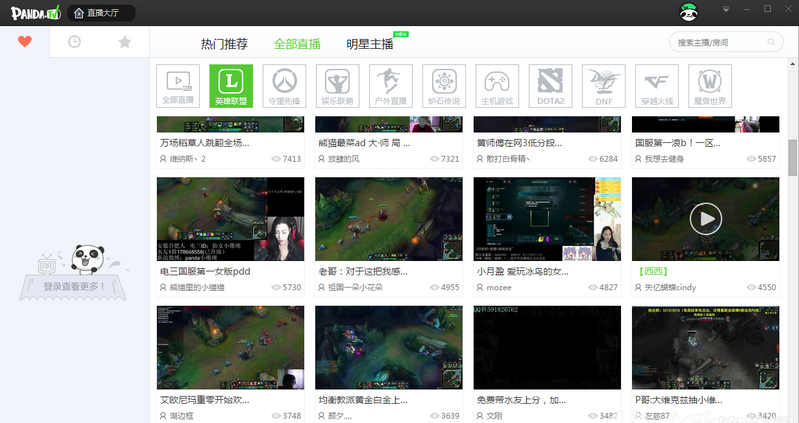Open the 主机游戏 gamepad category
799x423 pixels.
coord(496,86)
